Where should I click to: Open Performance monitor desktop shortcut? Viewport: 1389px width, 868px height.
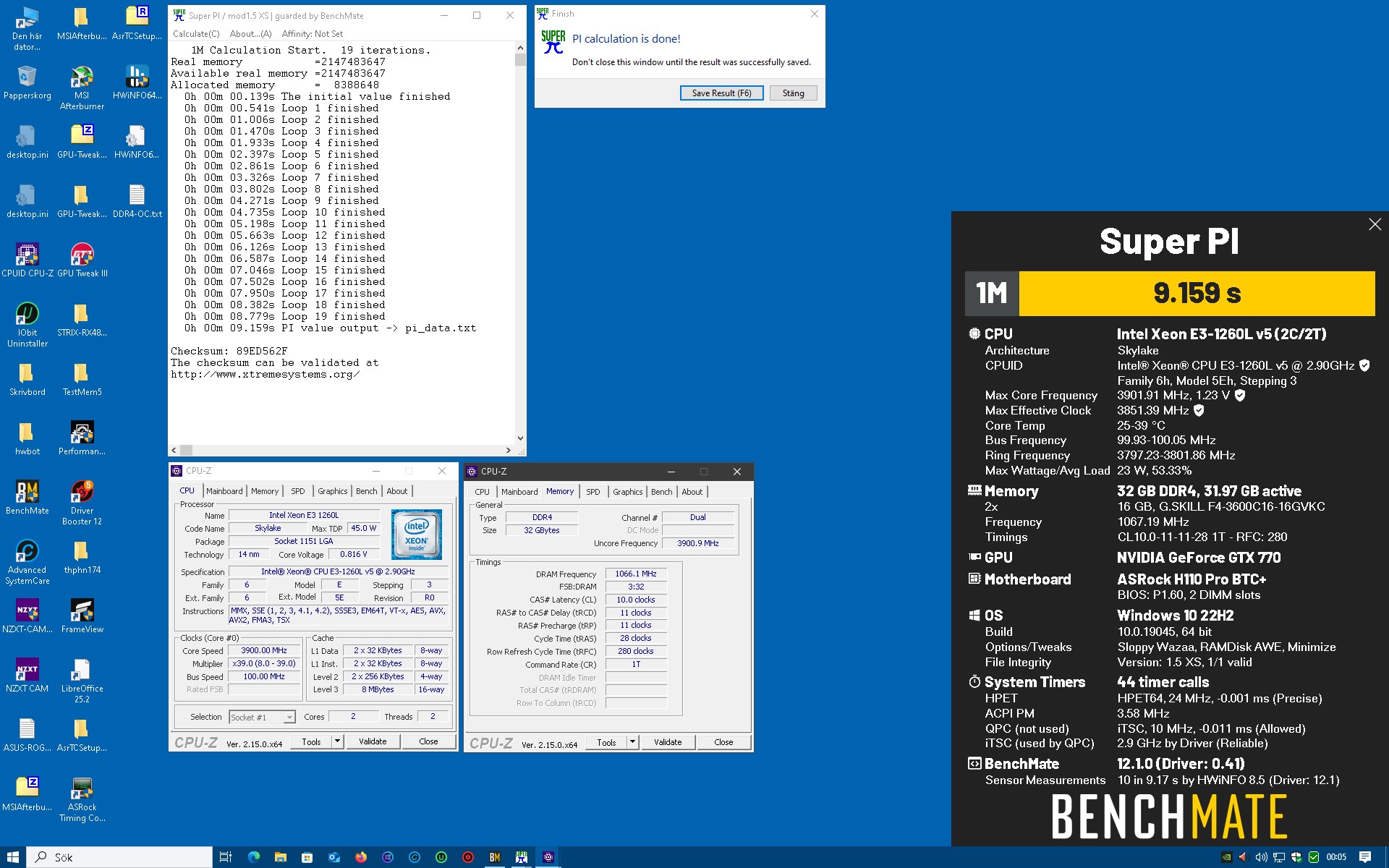[x=82, y=438]
